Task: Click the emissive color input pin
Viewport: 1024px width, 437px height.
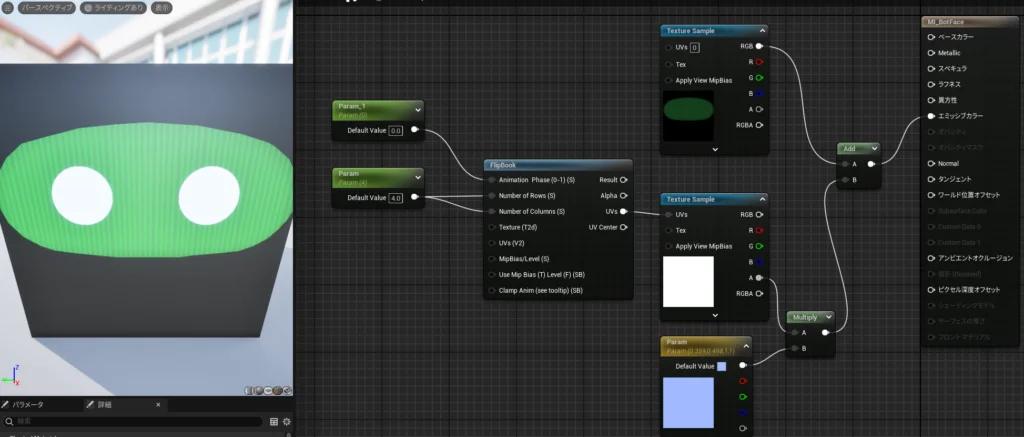Action: point(931,116)
